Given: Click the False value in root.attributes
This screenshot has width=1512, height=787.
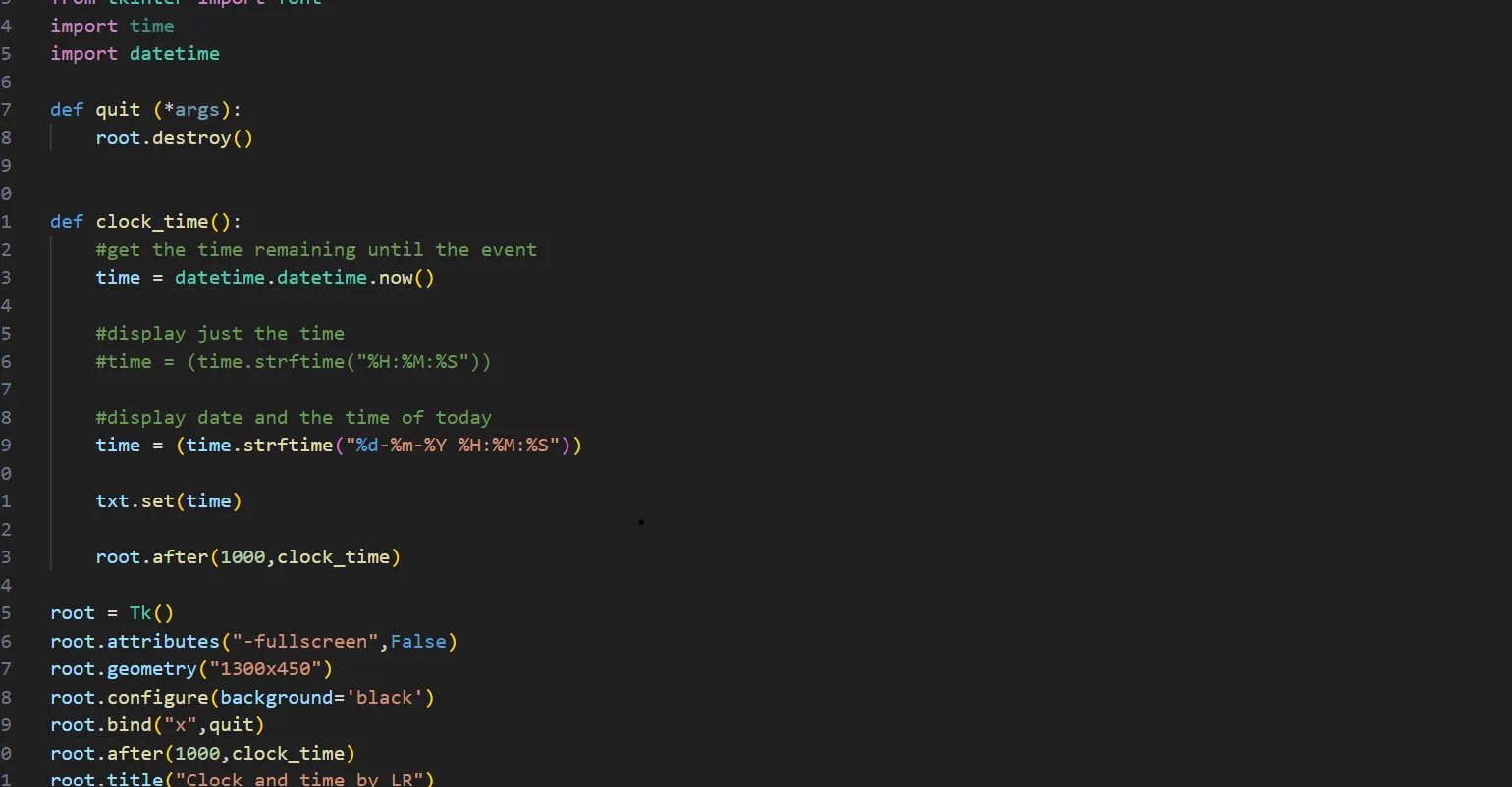Looking at the screenshot, I should [x=418, y=641].
